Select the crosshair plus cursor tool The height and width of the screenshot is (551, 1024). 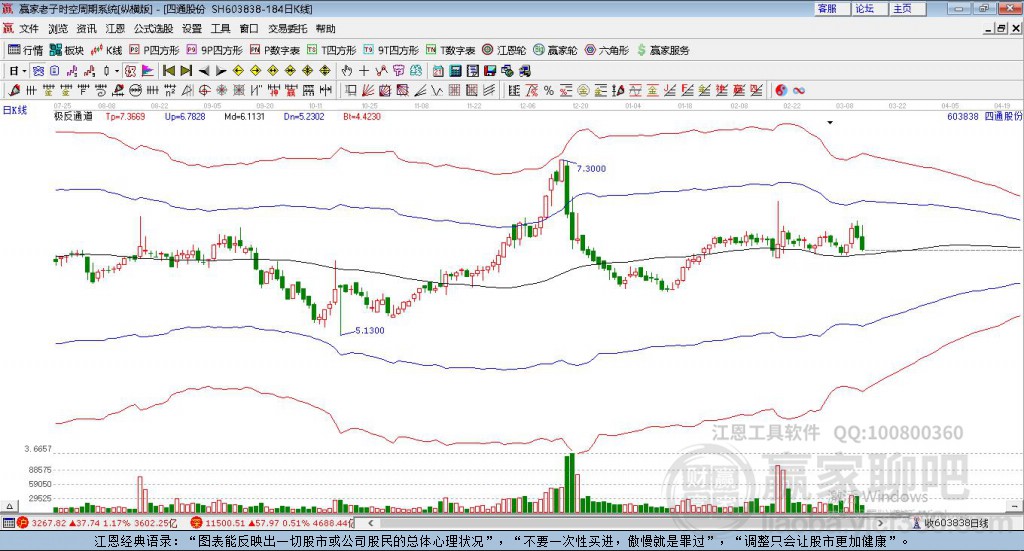coord(364,71)
